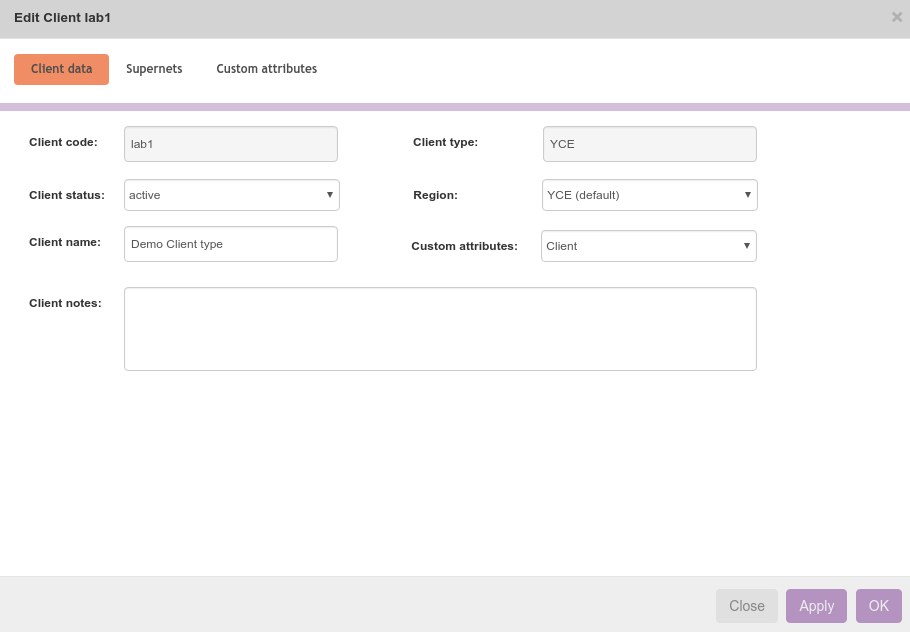Click the 'Client notes:' label text
Image resolution: width=910 pixels, height=632 pixels.
(65, 303)
